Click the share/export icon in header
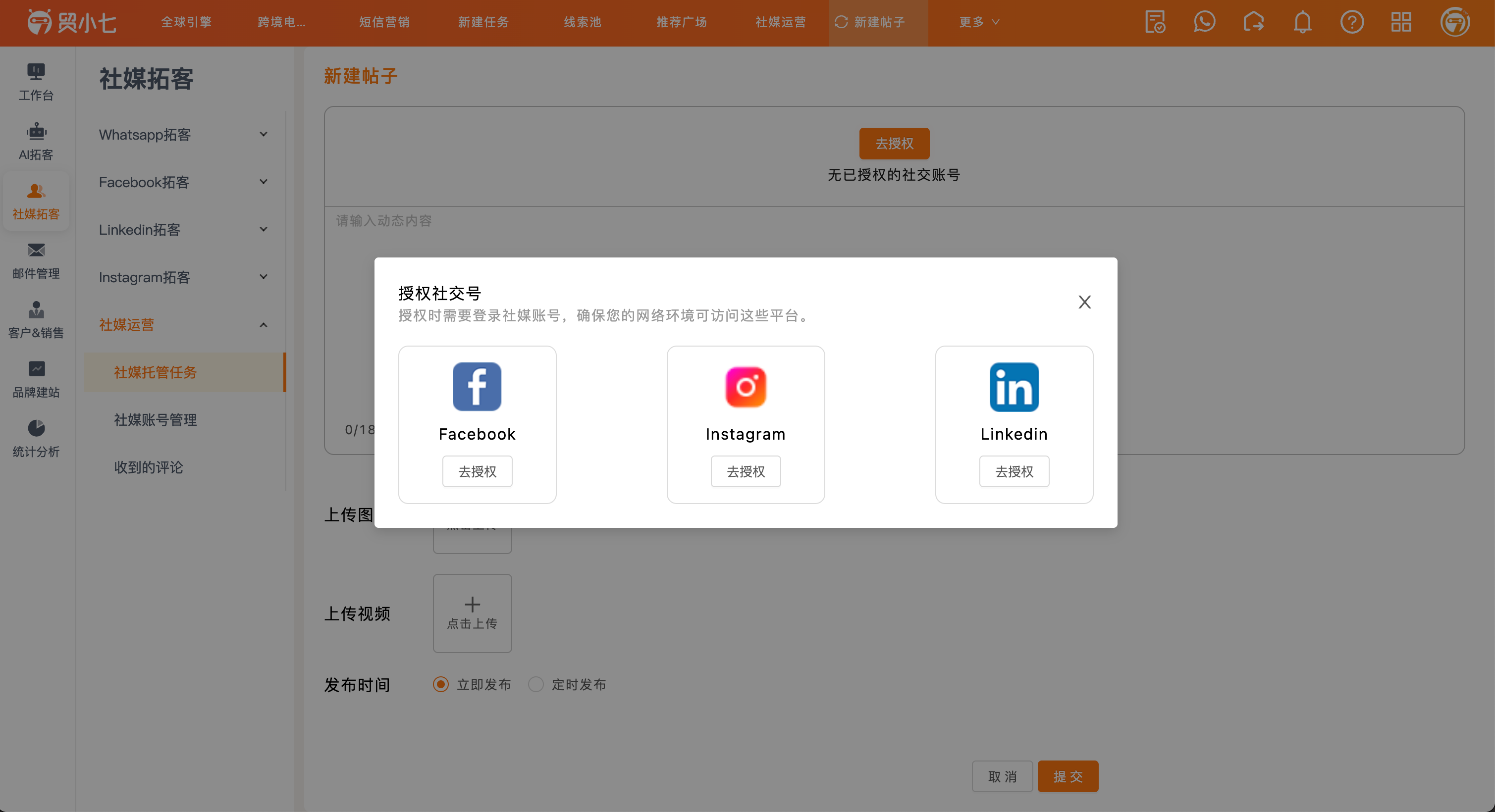Viewport: 1495px width, 812px height. pos(1254,22)
